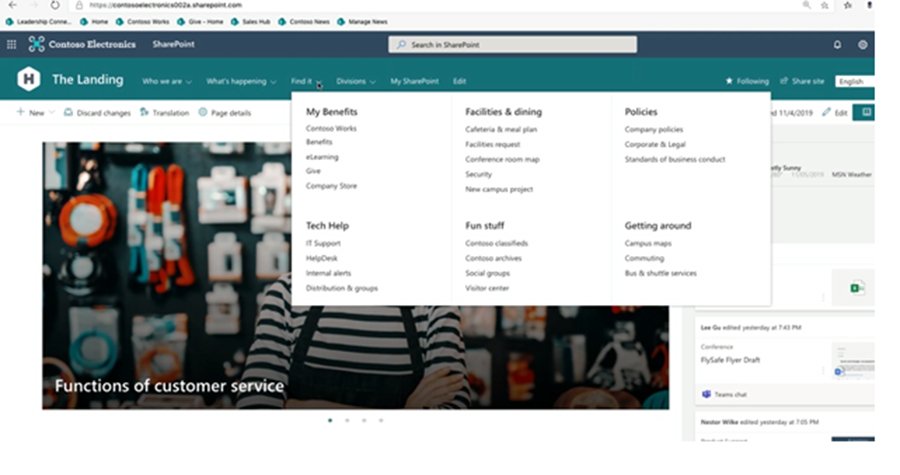Screen dimensions: 900x475
Task: Expand the What's happening dropdown
Action: tap(240, 81)
